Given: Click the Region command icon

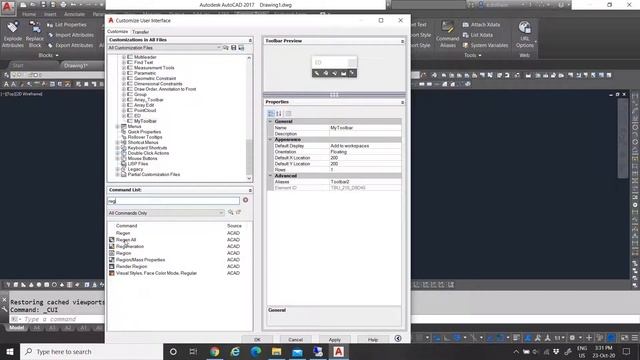Looking at the screenshot, I should pos(112,253).
